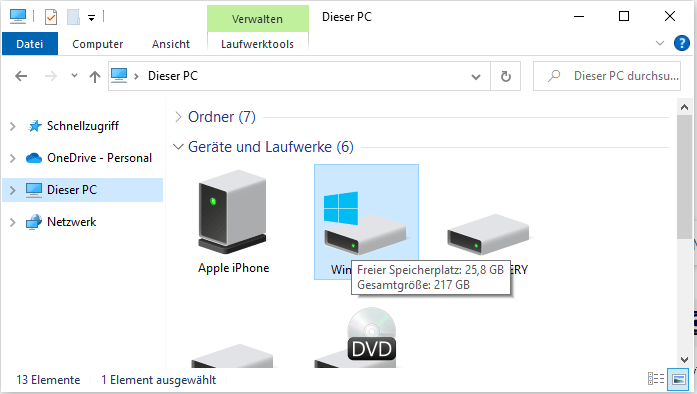Select the drive ending in ERY

(488, 234)
